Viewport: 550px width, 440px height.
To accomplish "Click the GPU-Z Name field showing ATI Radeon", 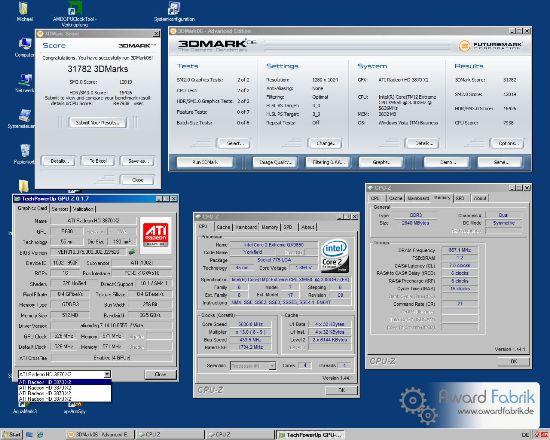I will click(x=93, y=221).
